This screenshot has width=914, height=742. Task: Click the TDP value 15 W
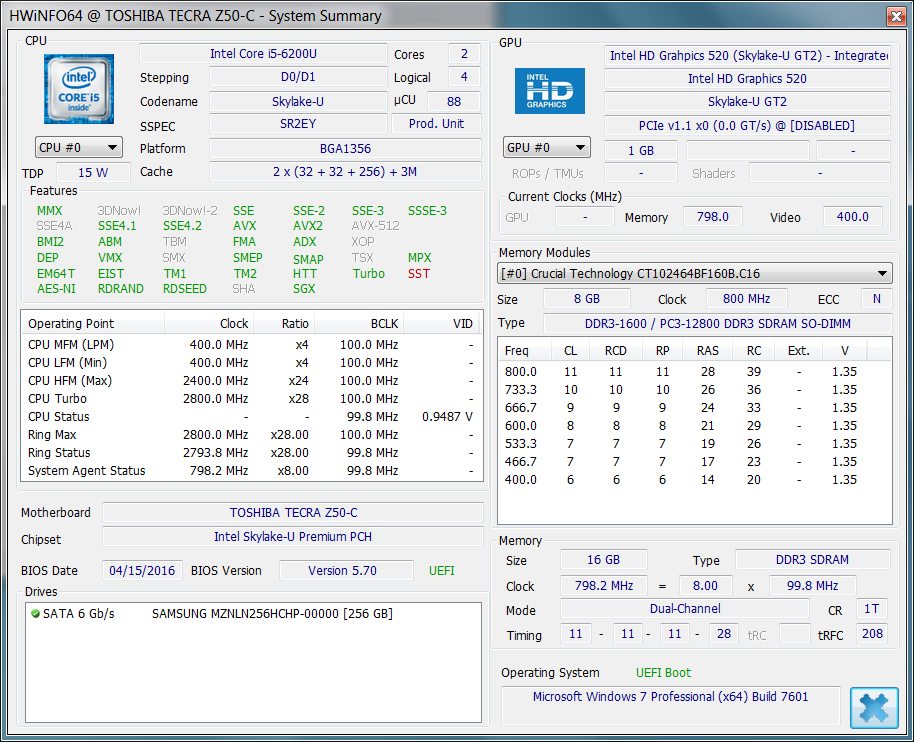[93, 173]
